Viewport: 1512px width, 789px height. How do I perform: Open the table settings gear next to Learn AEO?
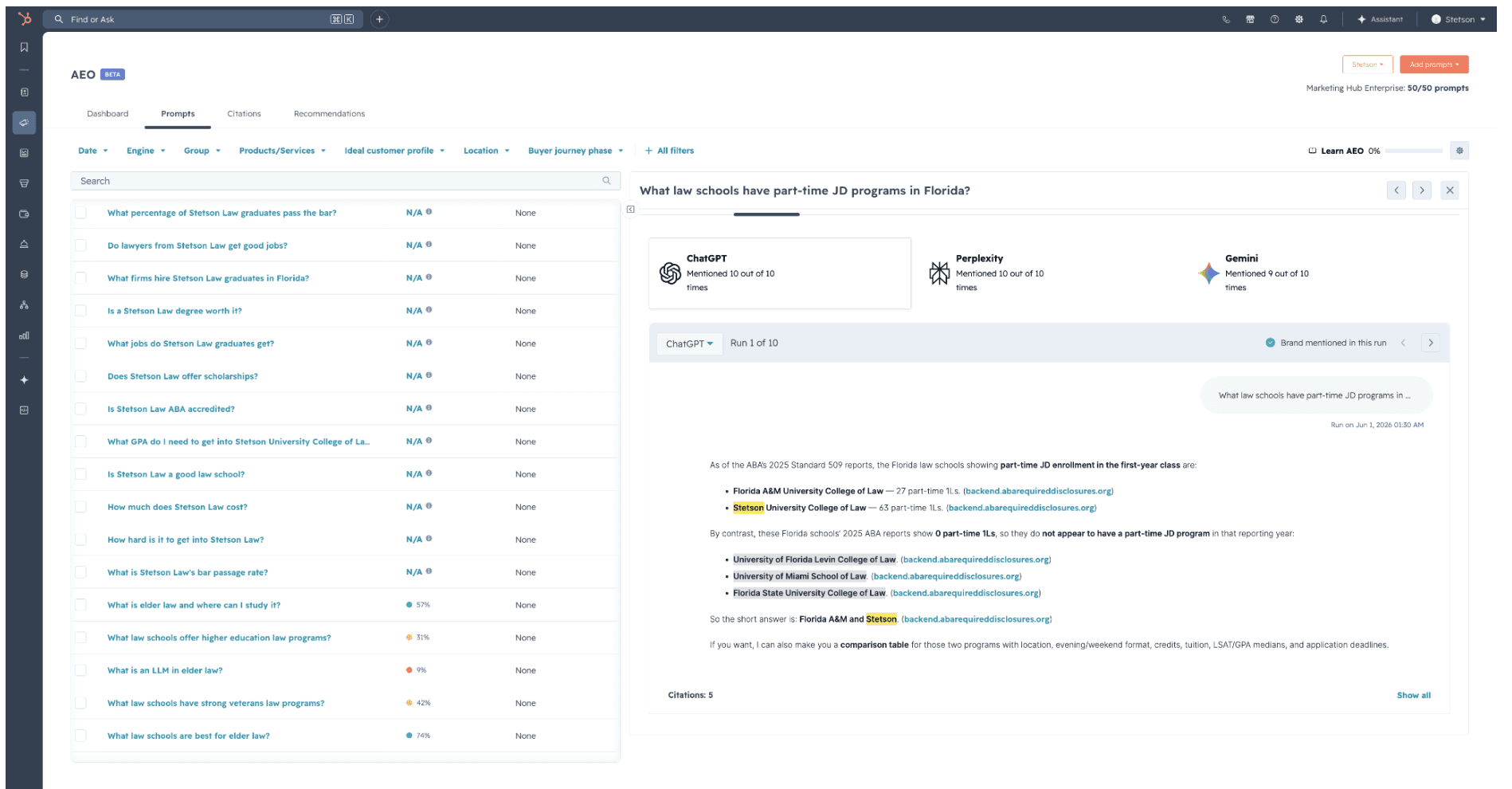pos(1459,151)
